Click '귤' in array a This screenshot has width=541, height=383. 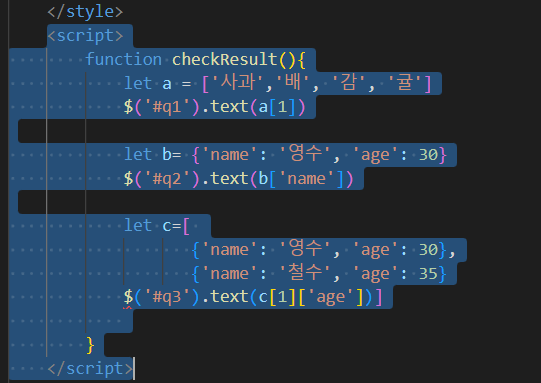(405, 83)
